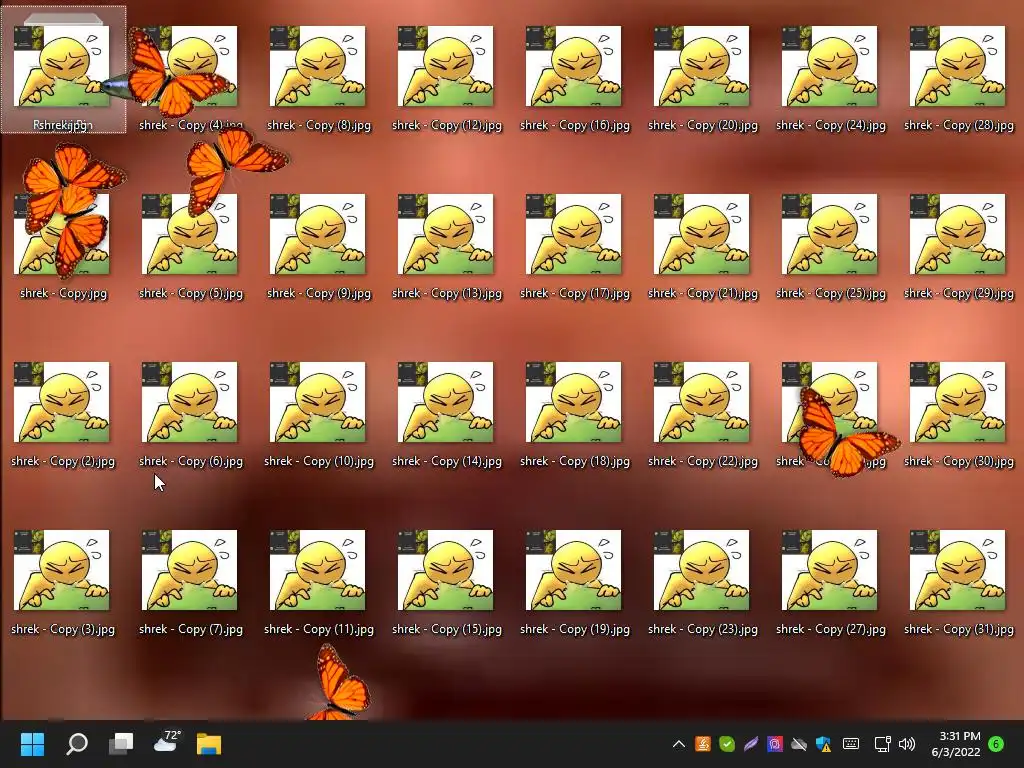
Task: Open Windows Security warning shield icon
Action: click(x=824, y=744)
